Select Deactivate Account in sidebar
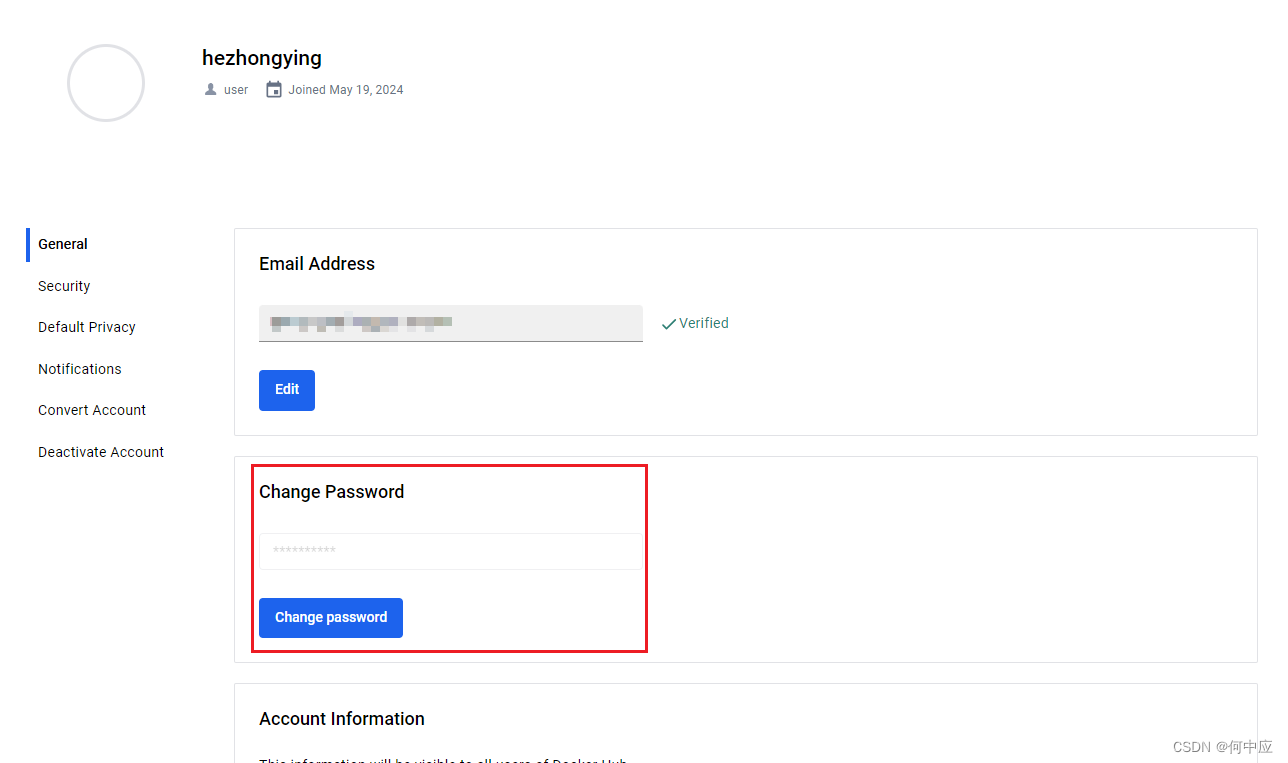The height and width of the screenshot is (763, 1288). click(101, 452)
